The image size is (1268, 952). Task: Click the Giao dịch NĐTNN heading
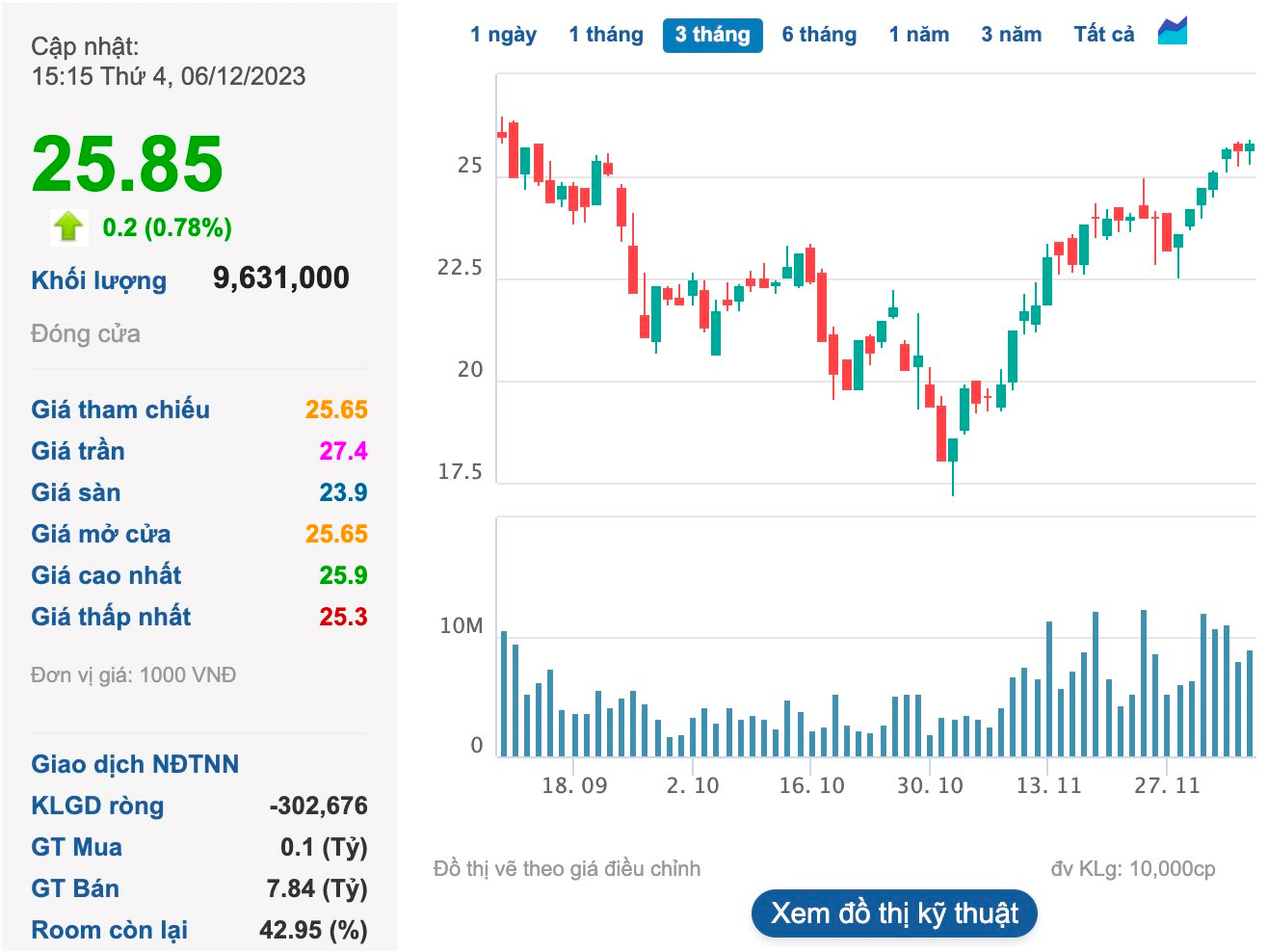point(135,764)
